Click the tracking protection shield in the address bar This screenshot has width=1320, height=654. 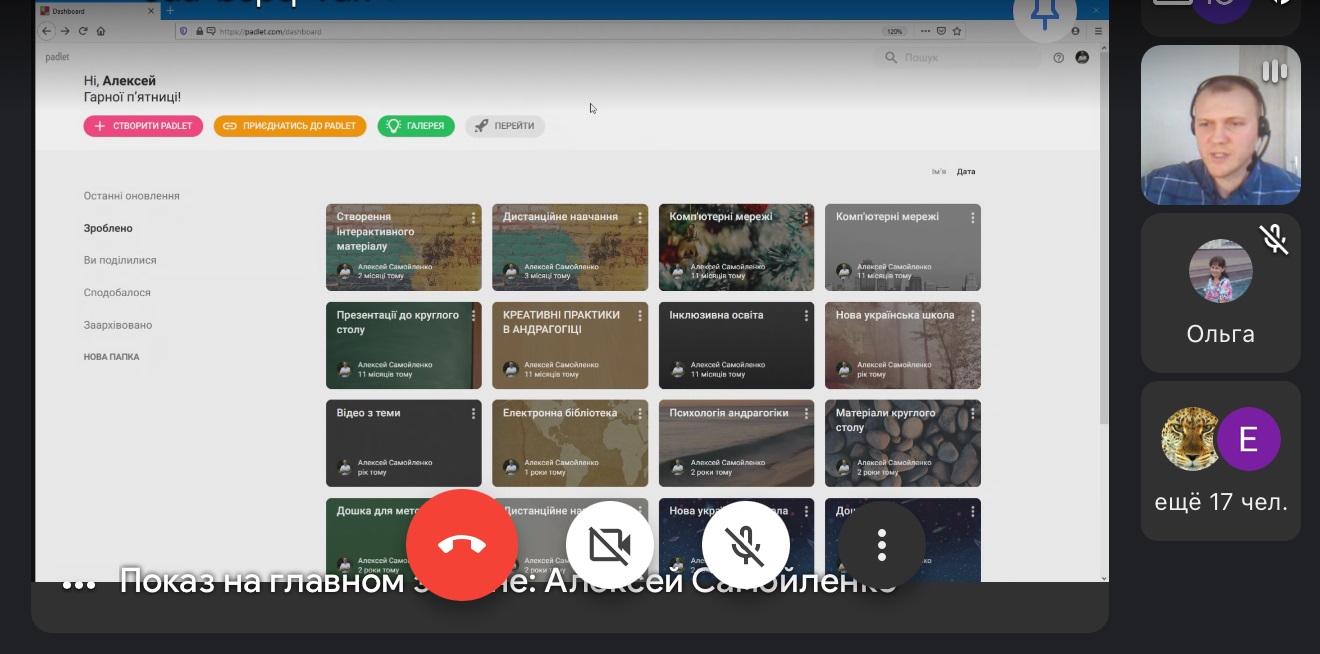(183, 31)
